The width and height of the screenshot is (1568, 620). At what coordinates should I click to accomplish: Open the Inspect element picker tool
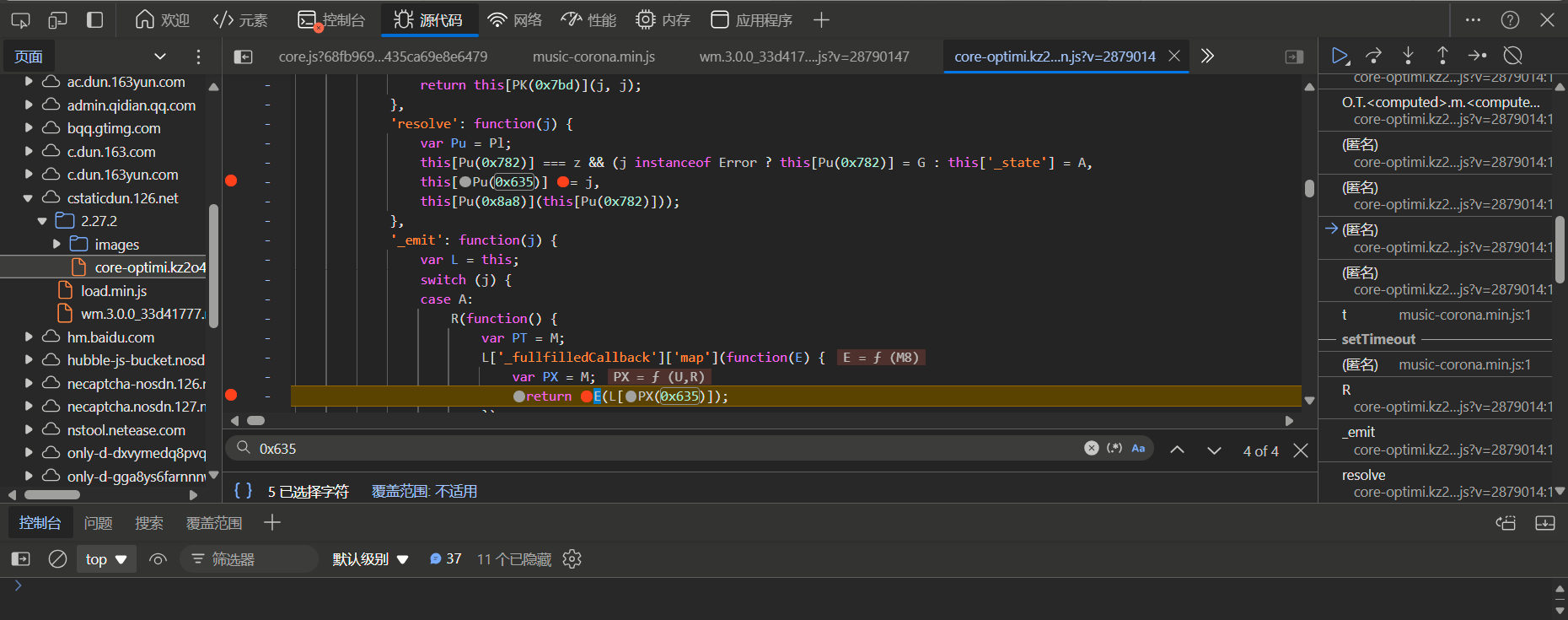[20, 19]
